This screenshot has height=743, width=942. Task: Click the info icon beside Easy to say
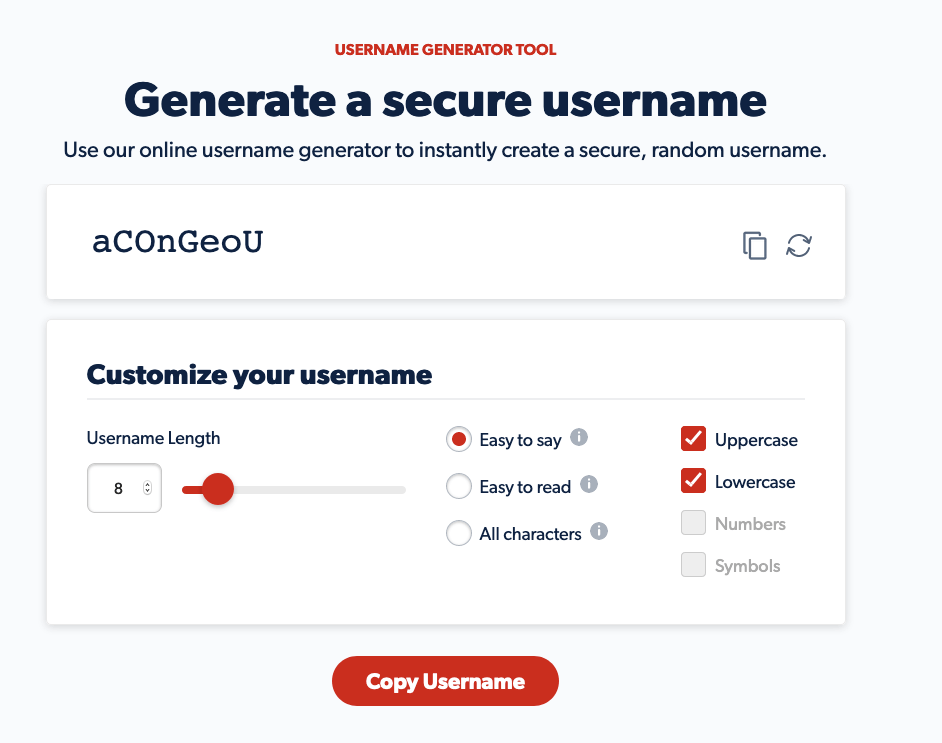coord(577,437)
